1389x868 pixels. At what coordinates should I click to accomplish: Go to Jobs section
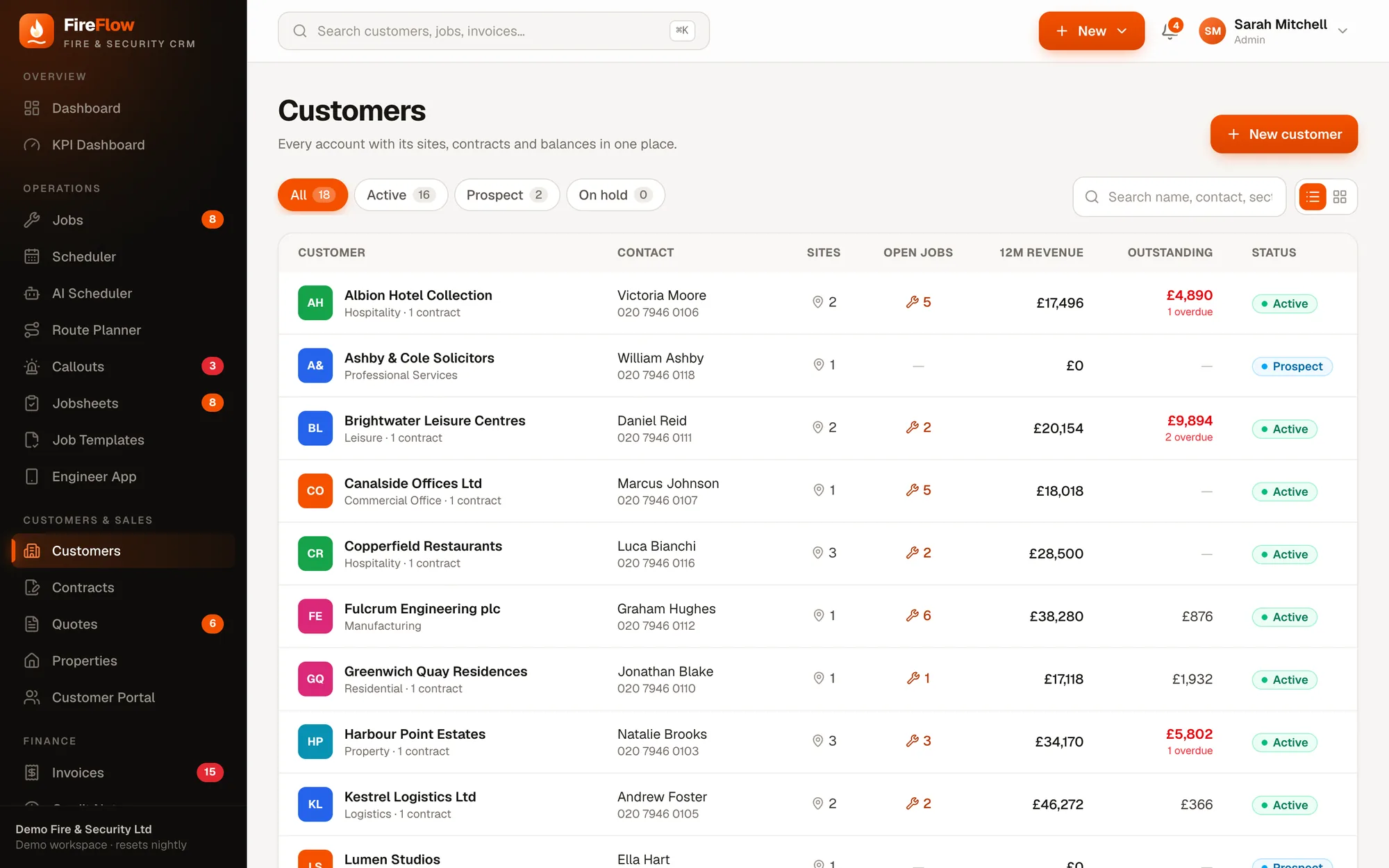point(123,220)
